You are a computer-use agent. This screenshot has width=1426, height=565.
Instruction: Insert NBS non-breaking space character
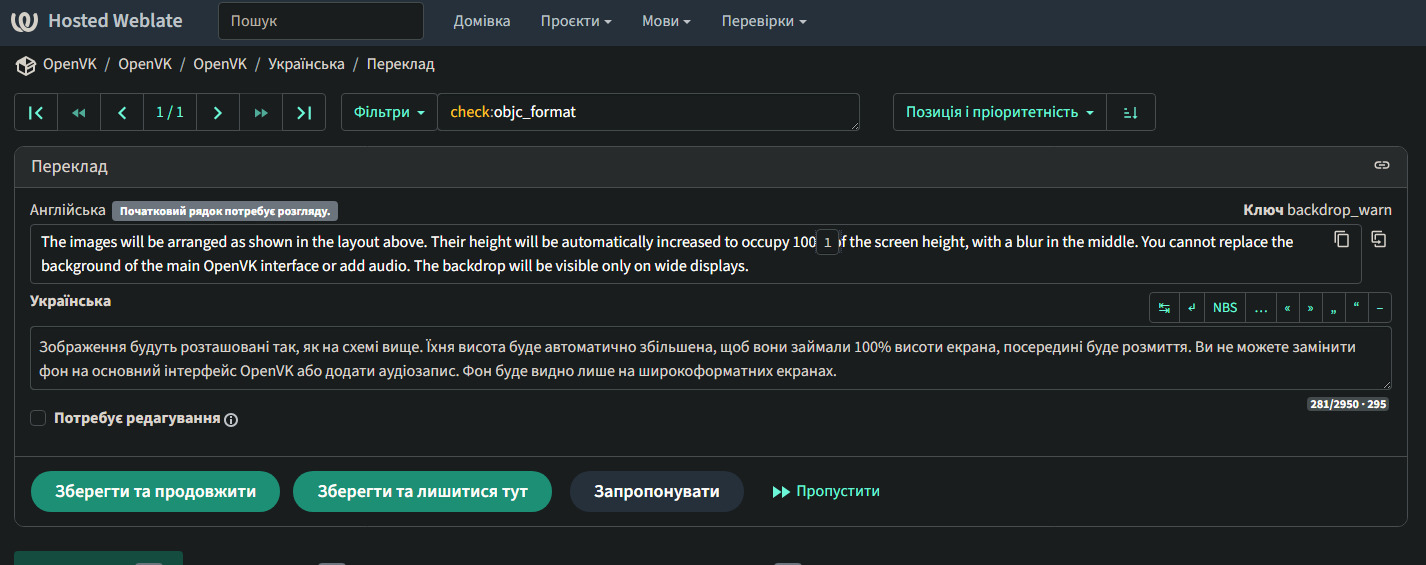tap(1225, 308)
